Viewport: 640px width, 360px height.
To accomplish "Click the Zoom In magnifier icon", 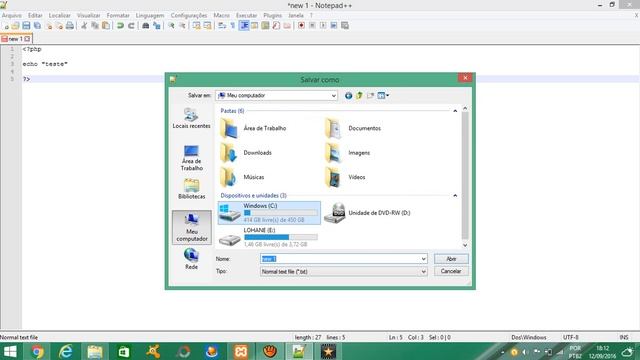I will (x=171, y=26).
